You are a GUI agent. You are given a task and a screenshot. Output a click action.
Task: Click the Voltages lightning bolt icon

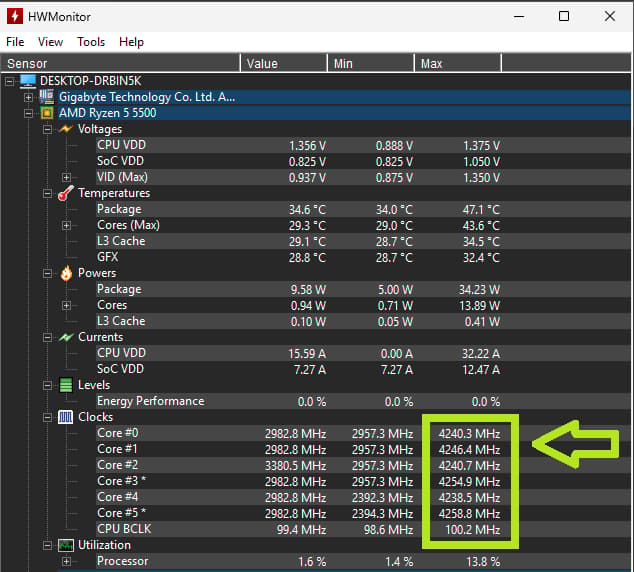tap(66, 129)
